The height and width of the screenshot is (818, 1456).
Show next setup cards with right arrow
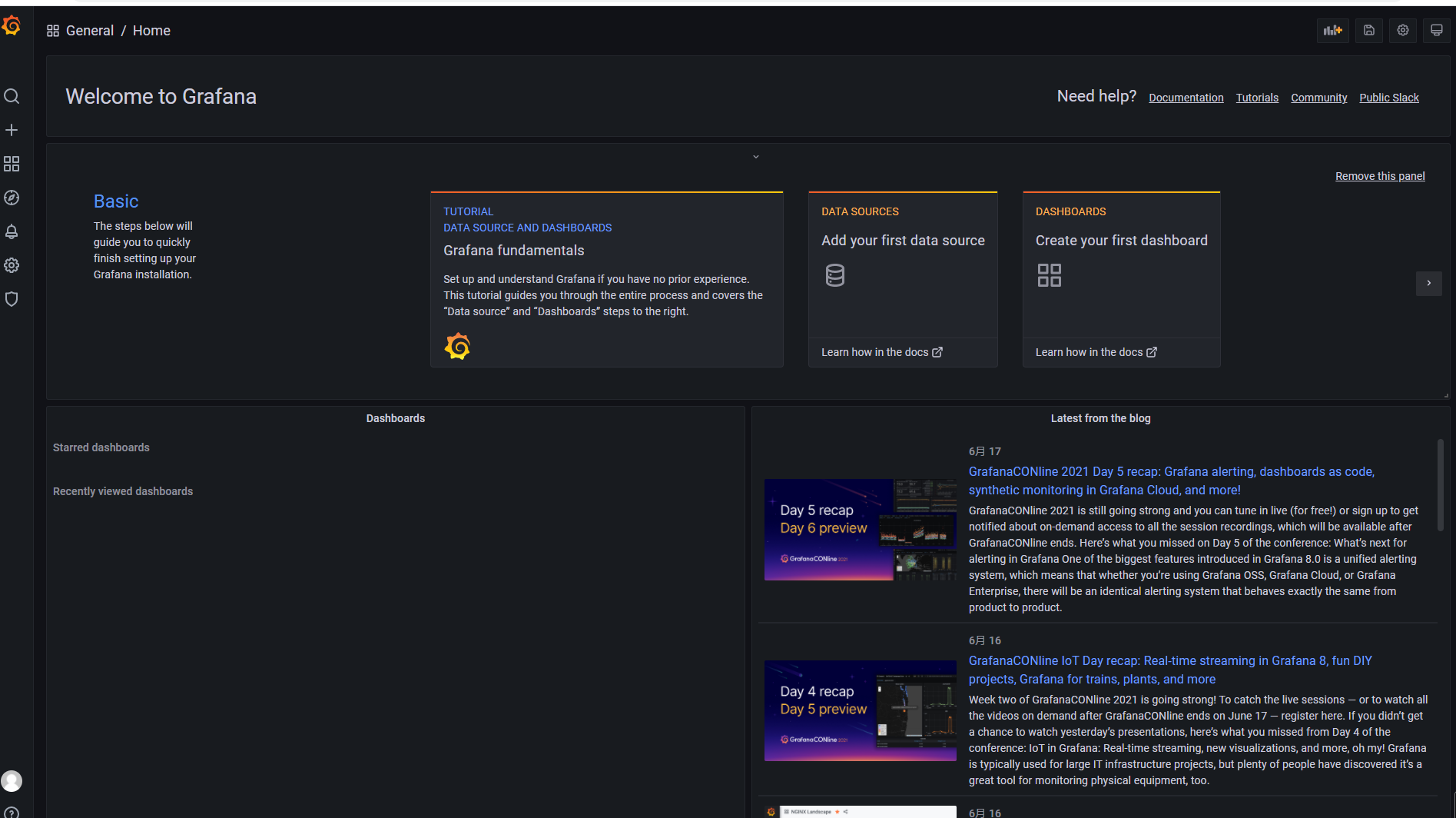(x=1429, y=283)
